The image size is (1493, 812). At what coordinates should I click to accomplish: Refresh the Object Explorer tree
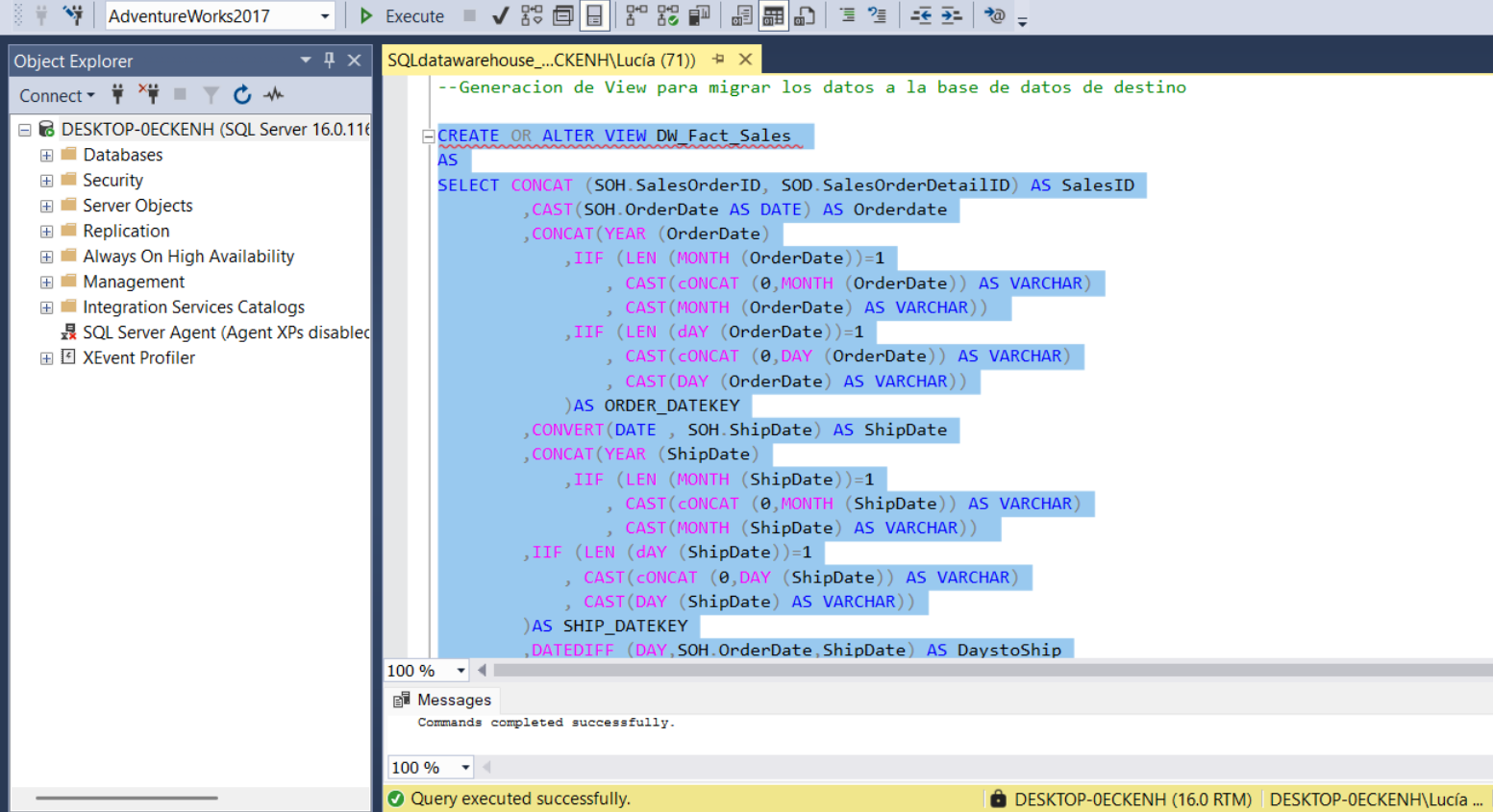click(242, 94)
